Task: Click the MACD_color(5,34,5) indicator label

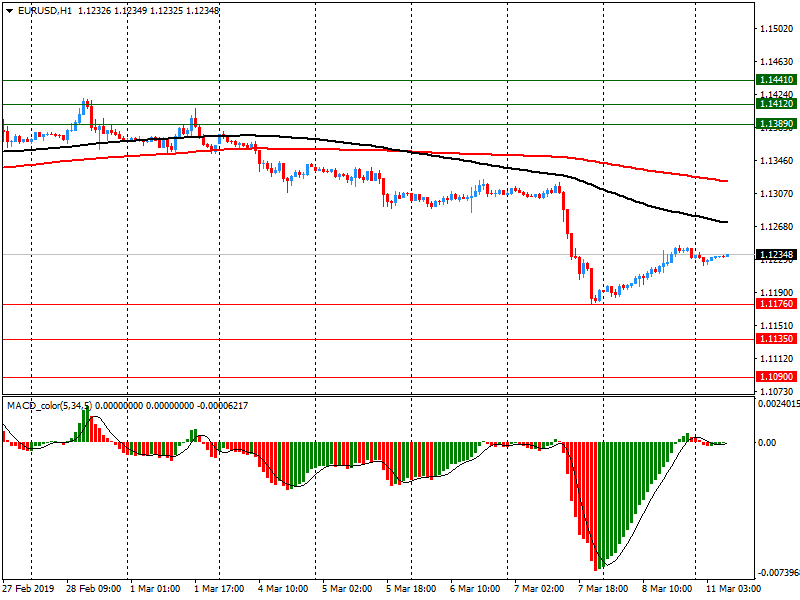Action: (49, 406)
